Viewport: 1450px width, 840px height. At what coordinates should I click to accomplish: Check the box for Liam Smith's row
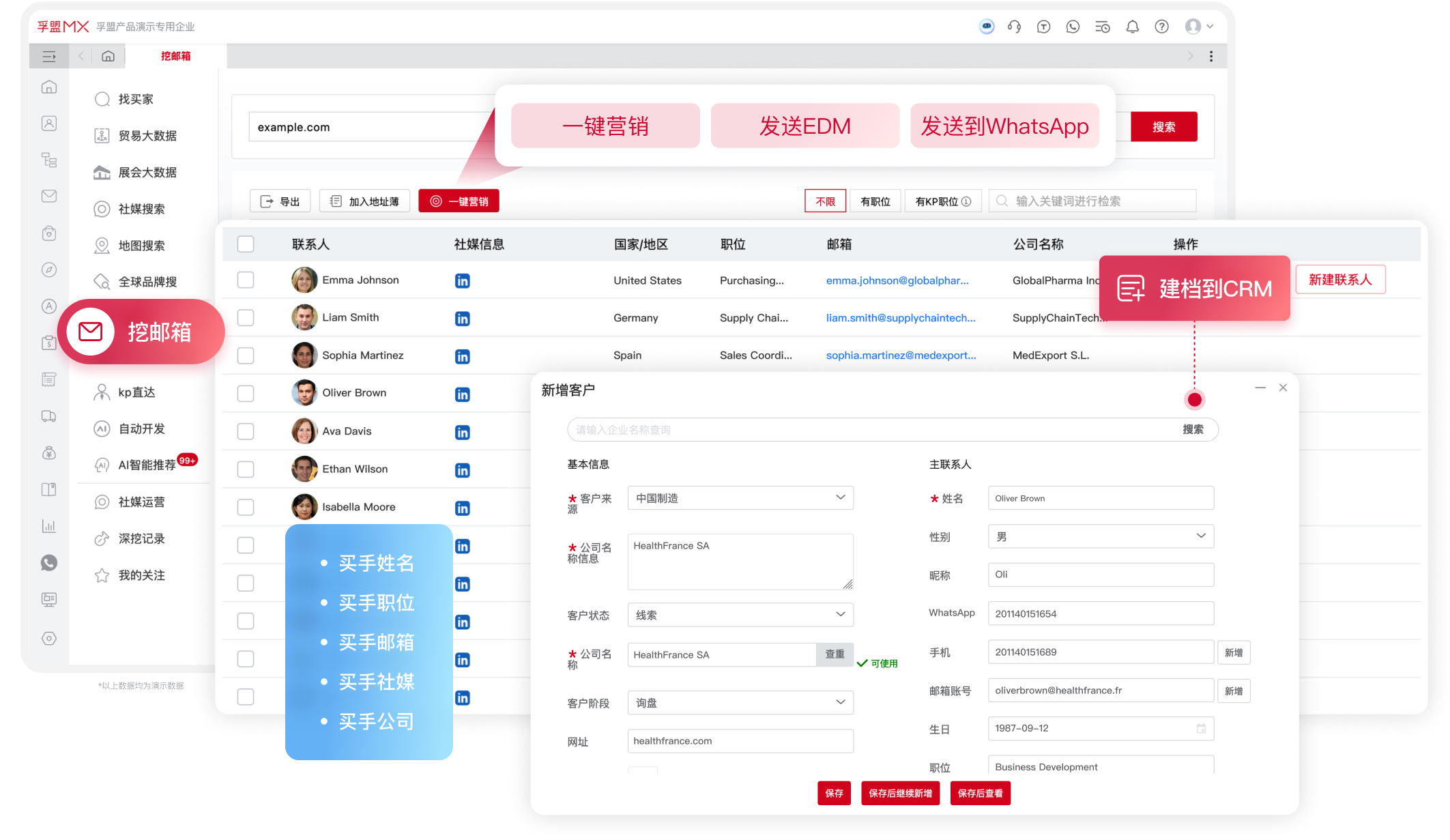[245, 317]
